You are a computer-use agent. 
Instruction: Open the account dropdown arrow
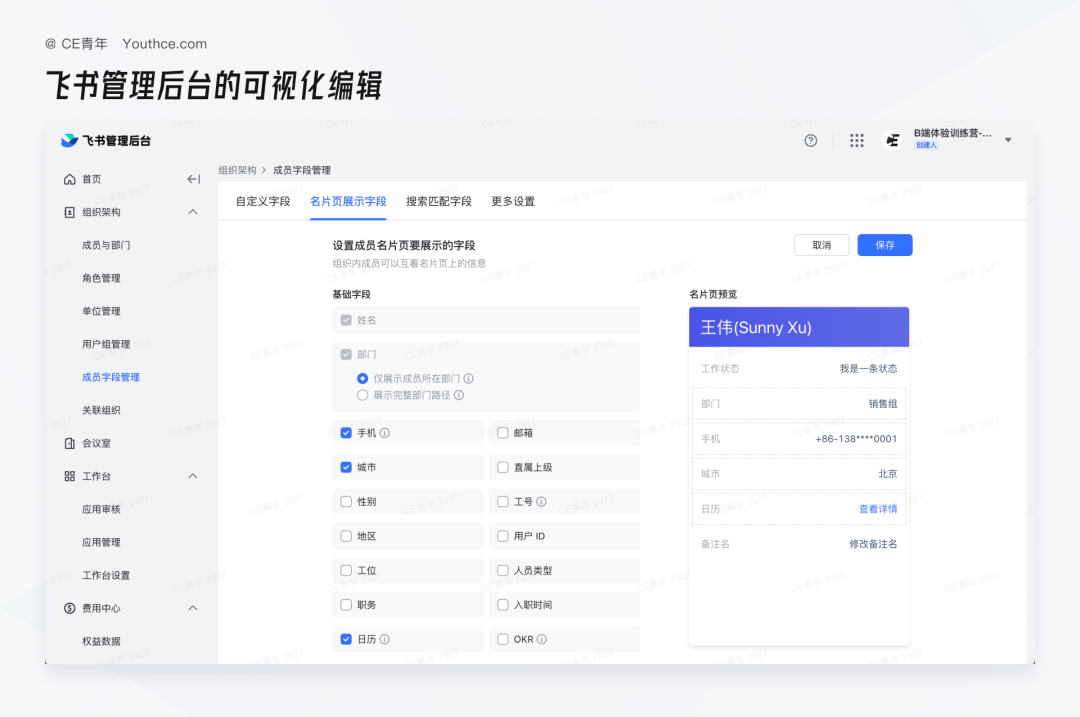pyautogui.click(x=1008, y=141)
